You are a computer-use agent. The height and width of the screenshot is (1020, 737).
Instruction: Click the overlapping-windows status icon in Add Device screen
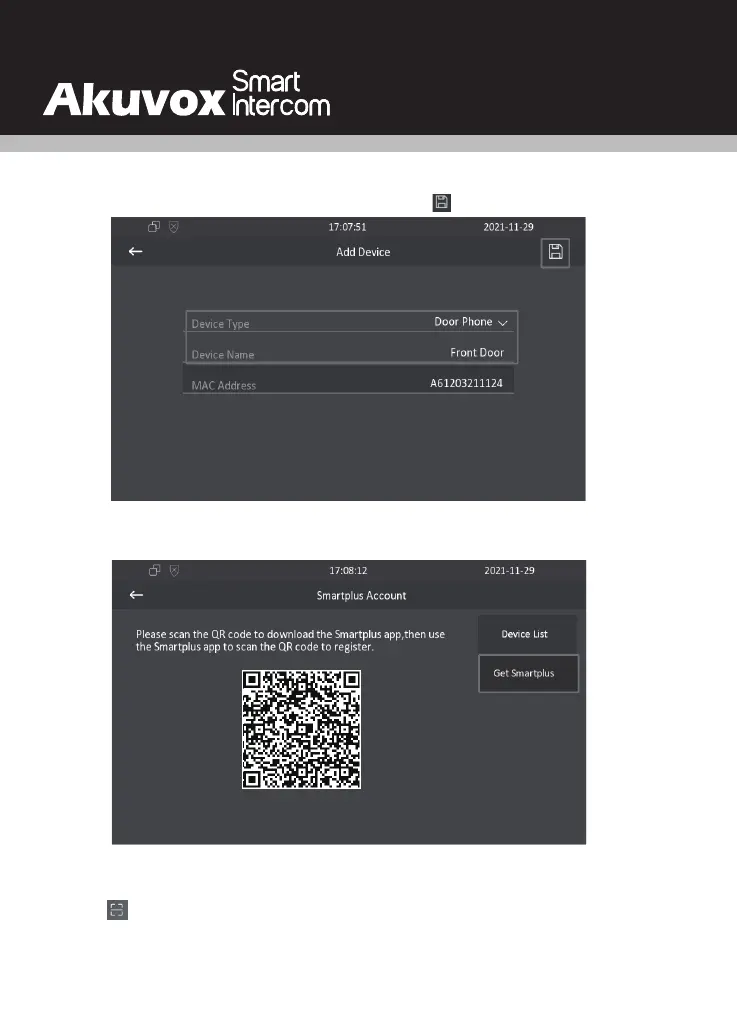tap(154, 226)
